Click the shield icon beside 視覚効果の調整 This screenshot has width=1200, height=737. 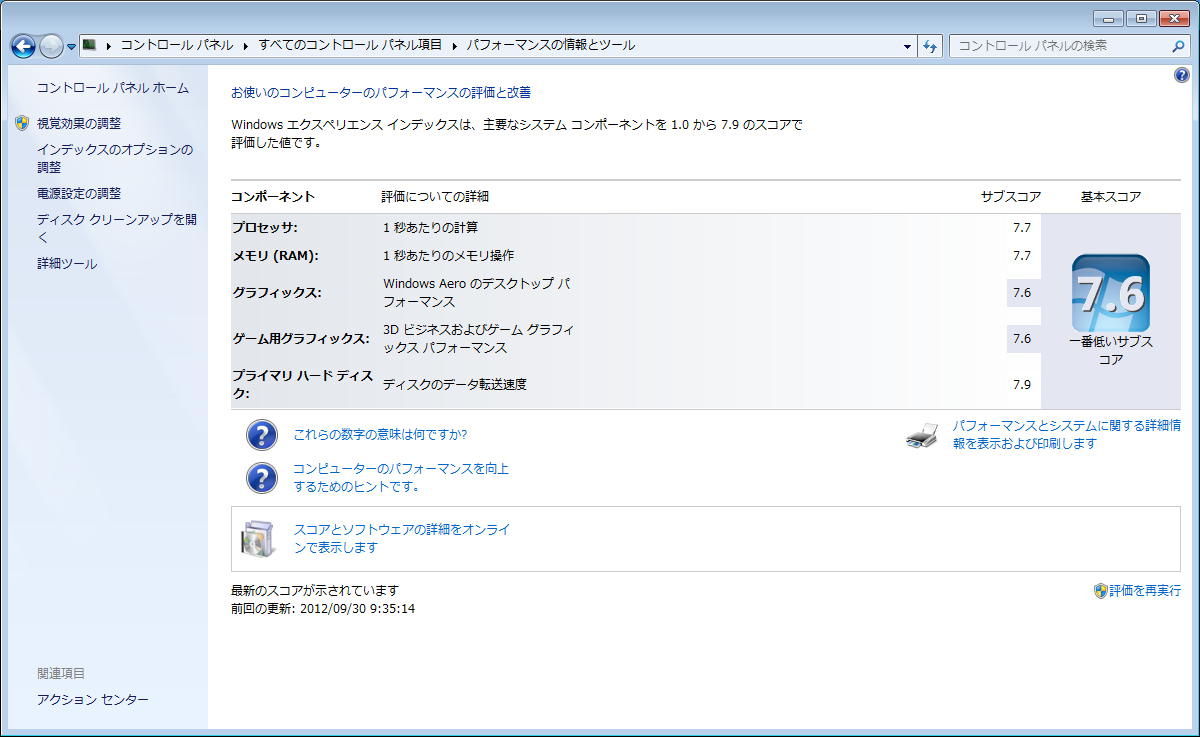22,123
